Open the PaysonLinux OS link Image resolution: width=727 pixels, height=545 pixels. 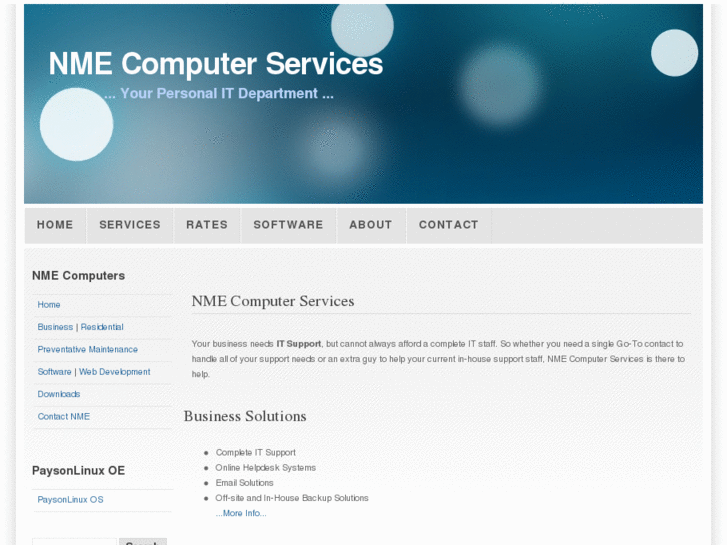pos(70,500)
